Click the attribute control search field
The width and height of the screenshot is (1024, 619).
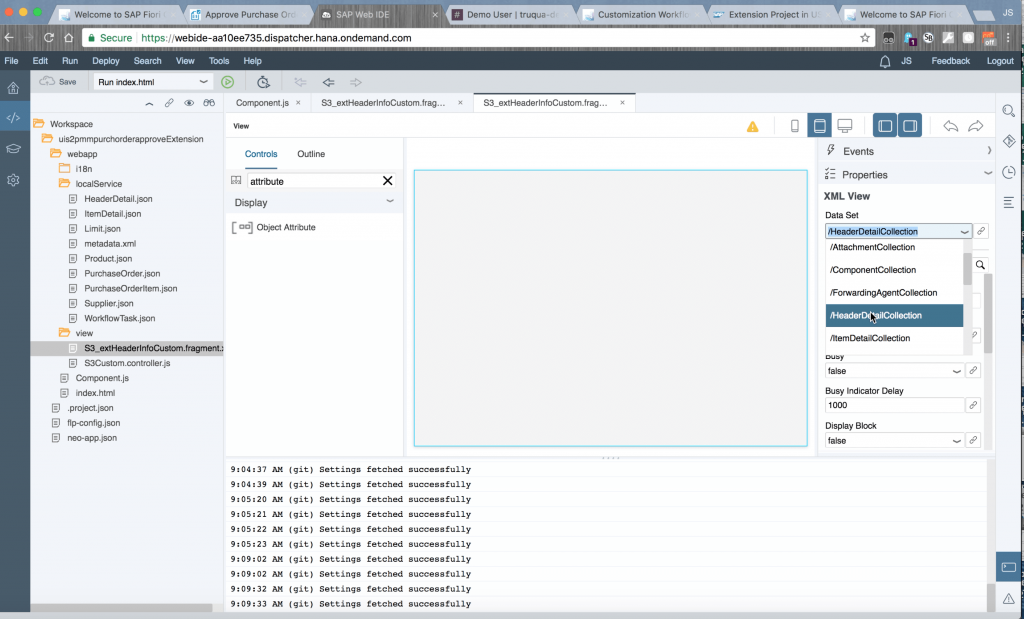point(312,182)
